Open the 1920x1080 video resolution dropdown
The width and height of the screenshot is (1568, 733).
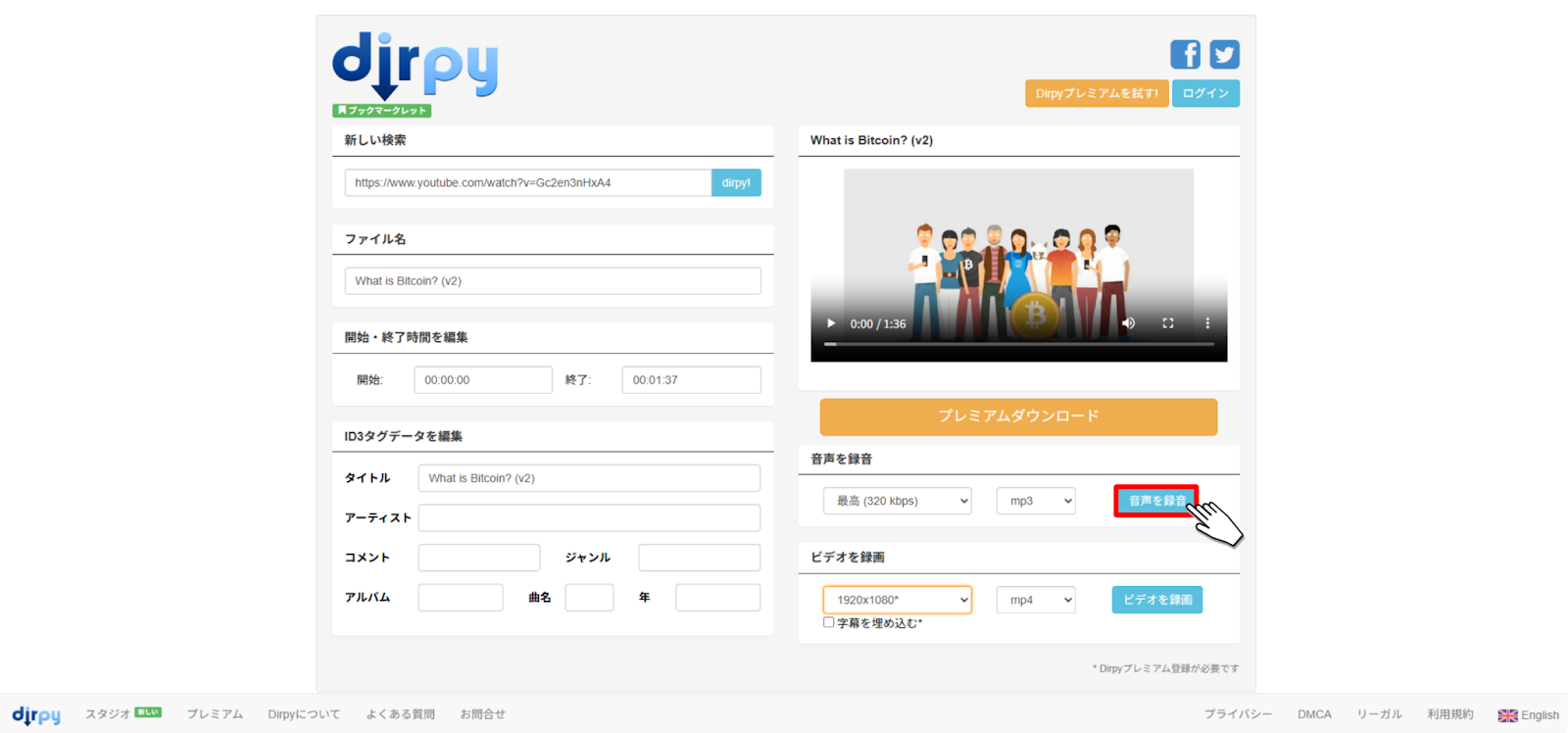[898, 600]
